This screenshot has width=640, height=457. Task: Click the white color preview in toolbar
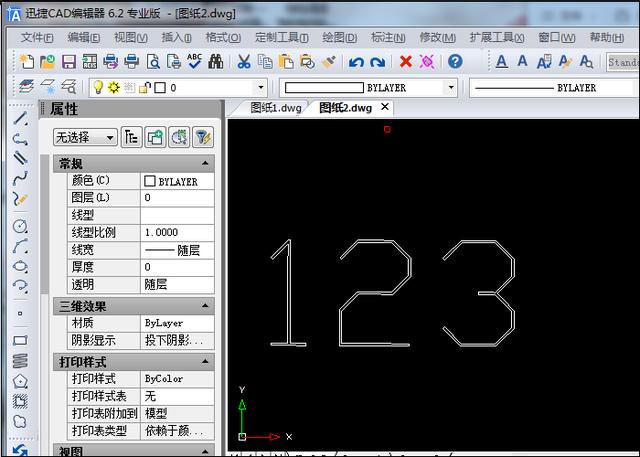click(324, 88)
